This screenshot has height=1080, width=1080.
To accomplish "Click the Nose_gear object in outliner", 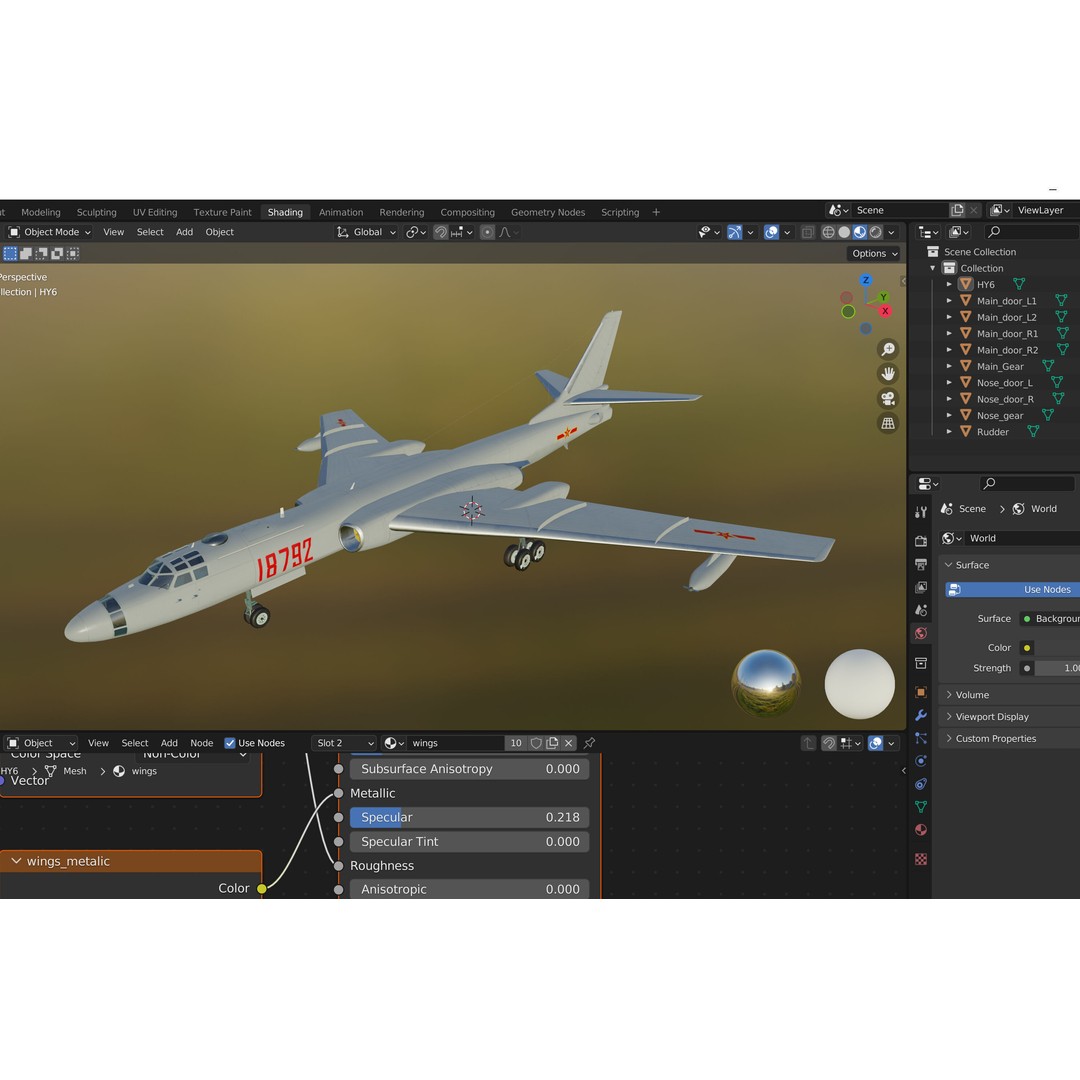I will point(1000,415).
